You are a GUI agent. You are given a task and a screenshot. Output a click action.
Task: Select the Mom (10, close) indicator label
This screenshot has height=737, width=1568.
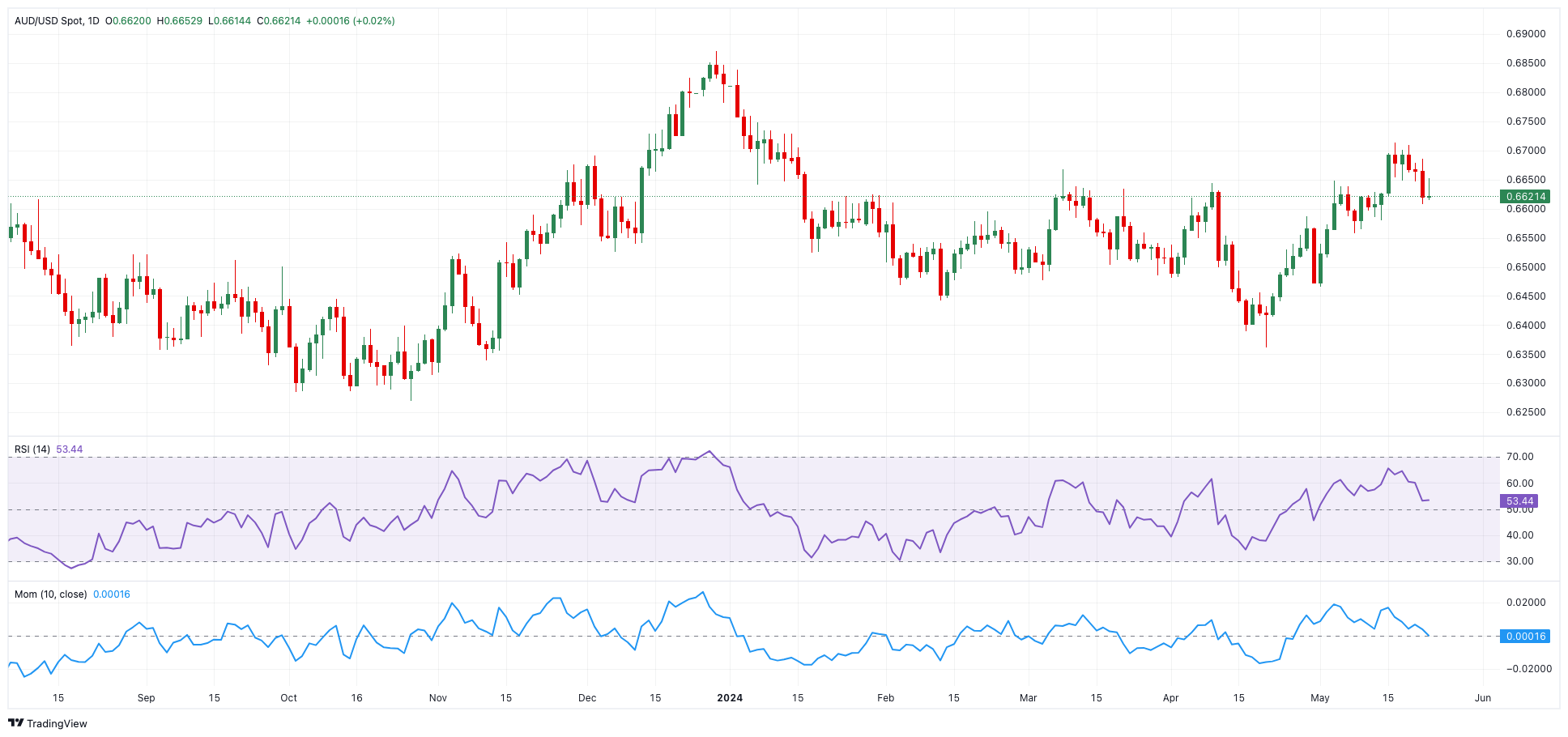click(x=50, y=594)
